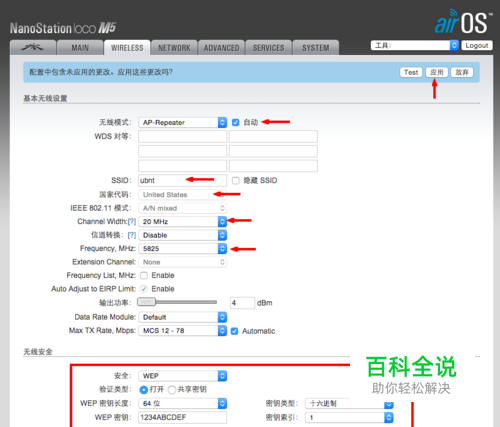Apply changes with the 应用 button

pyautogui.click(x=437, y=72)
